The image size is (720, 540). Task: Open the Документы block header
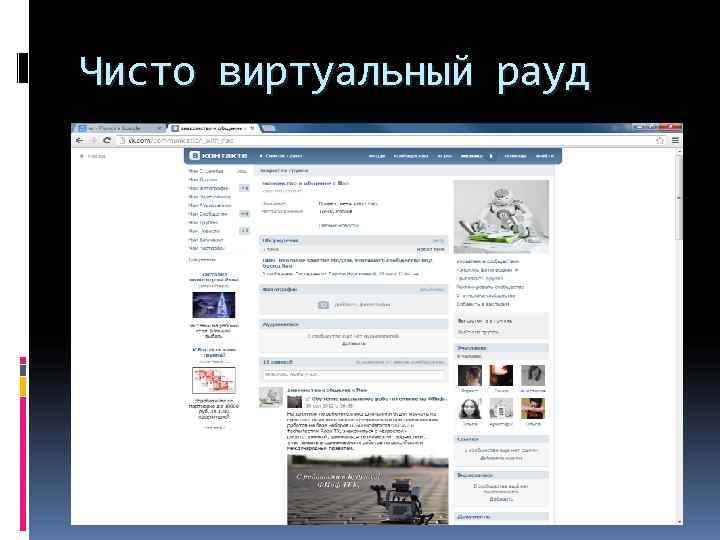click(501, 517)
